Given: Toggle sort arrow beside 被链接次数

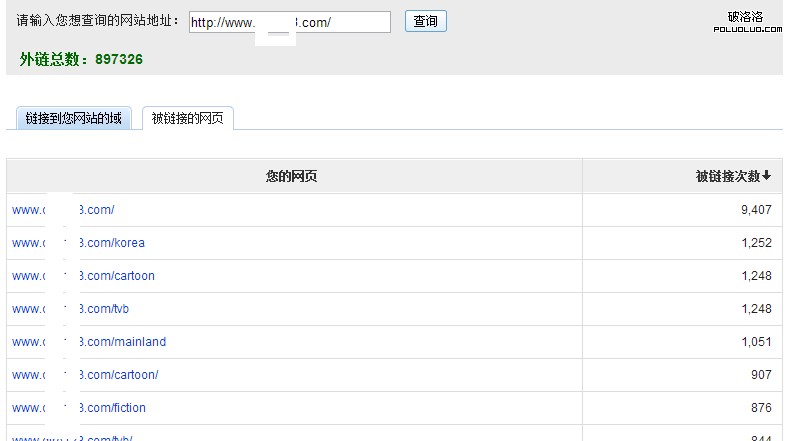Looking at the screenshot, I should click(x=767, y=176).
